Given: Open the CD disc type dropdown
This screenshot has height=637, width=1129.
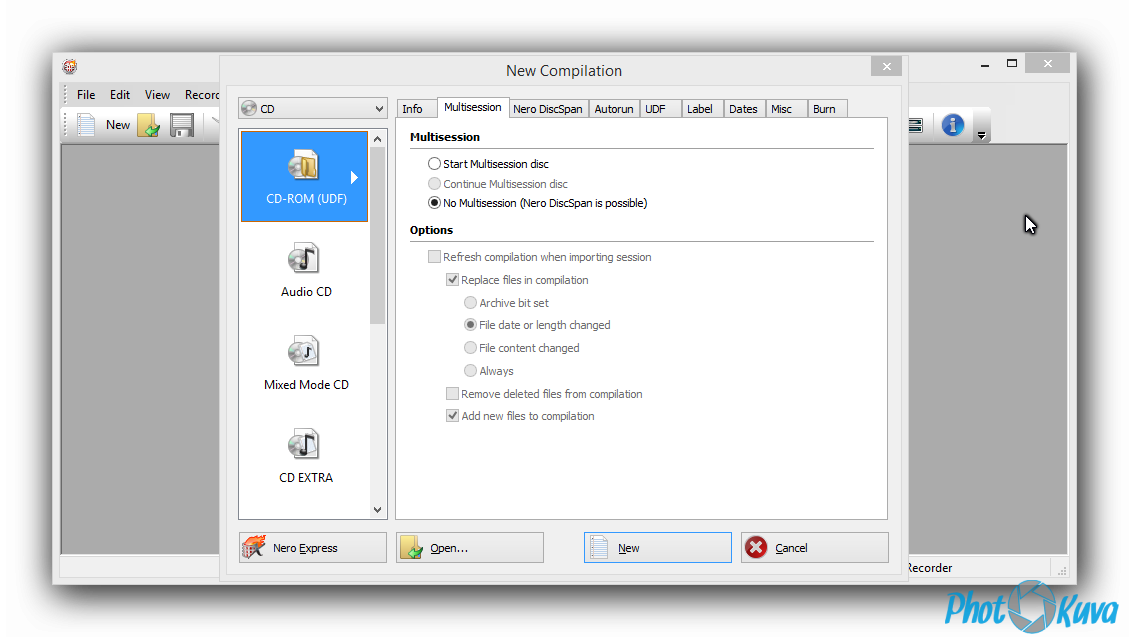Looking at the screenshot, I should [x=312, y=109].
